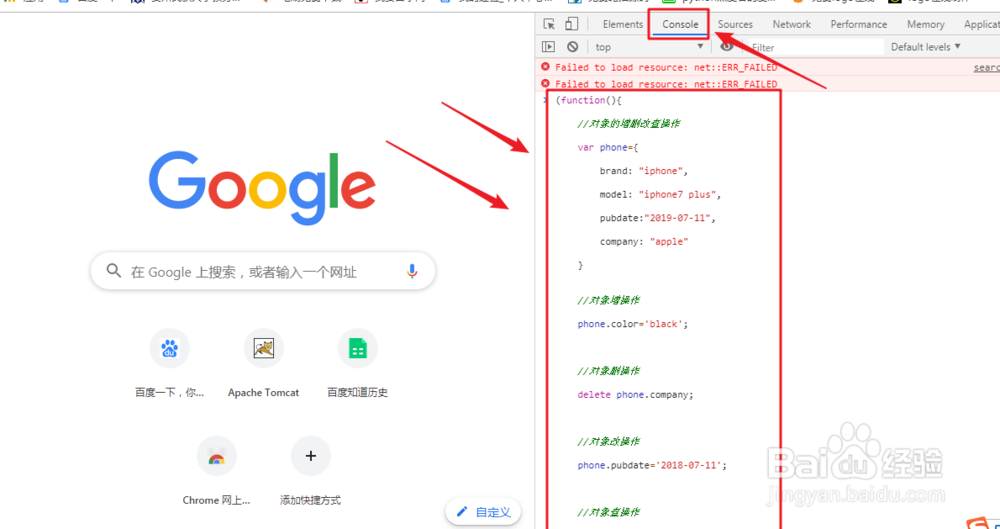Switch to the Console tab
Screen dimensions: 1000x529
point(680,24)
